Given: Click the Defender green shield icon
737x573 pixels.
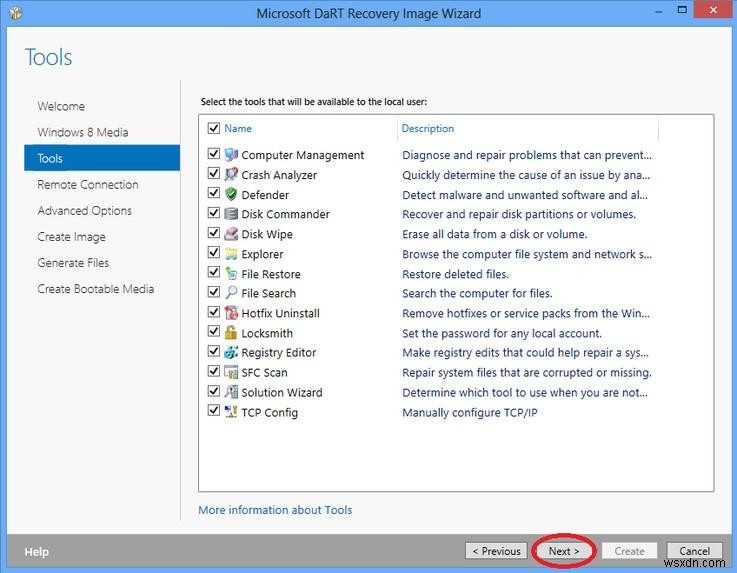Looking at the screenshot, I should [x=231, y=194].
